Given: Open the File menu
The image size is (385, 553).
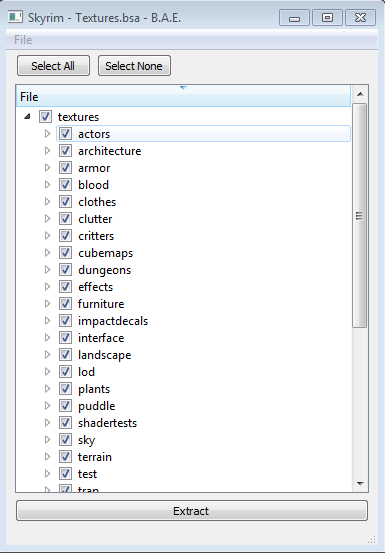Looking at the screenshot, I should 23,40.
